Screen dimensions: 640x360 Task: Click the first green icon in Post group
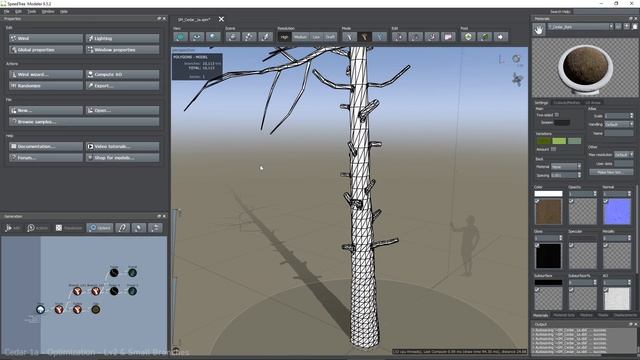[468, 37]
